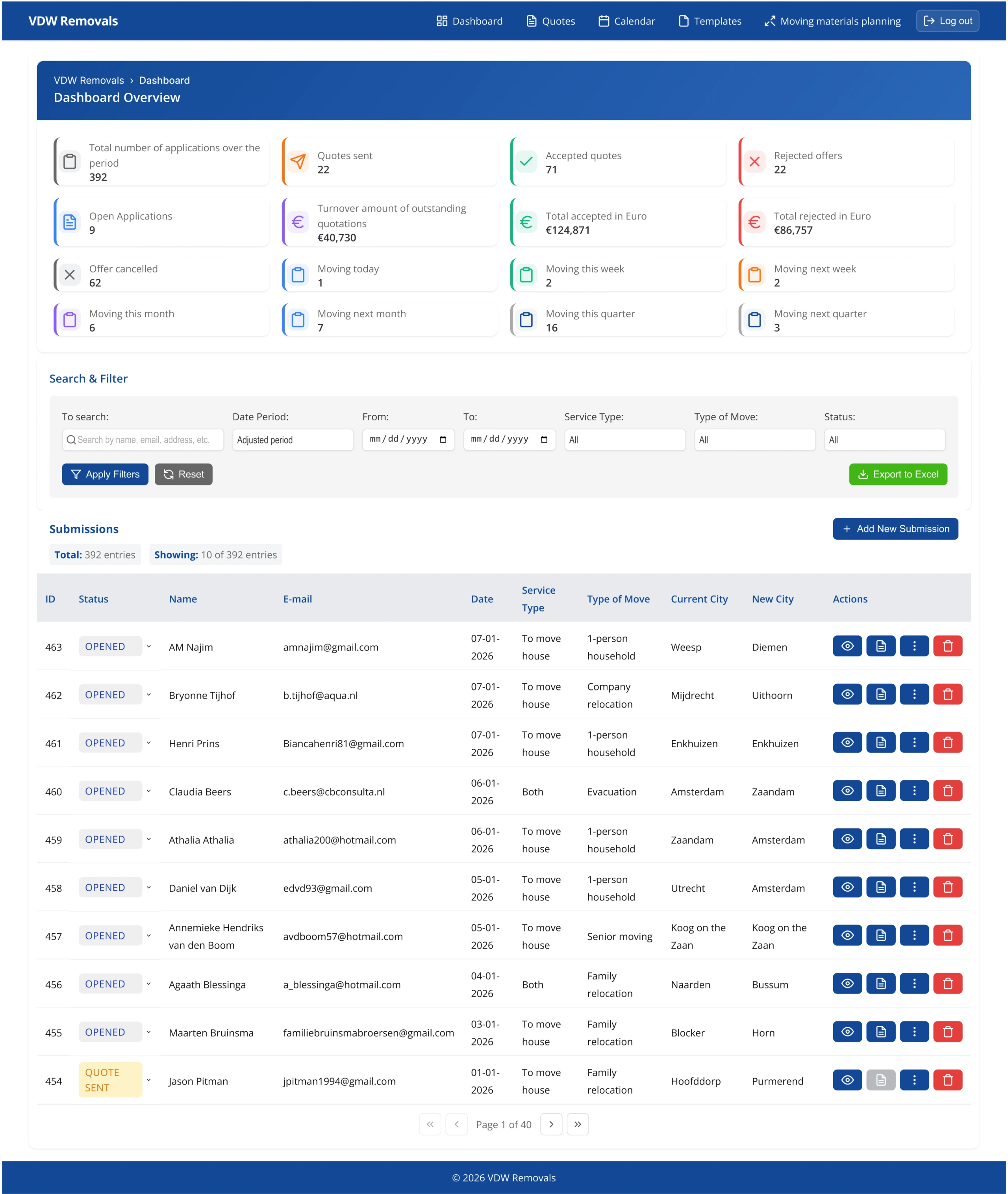View Maarten Bruinsma submission details
The width and height of the screenshot is (1008, 1194).
point(847,1031)
